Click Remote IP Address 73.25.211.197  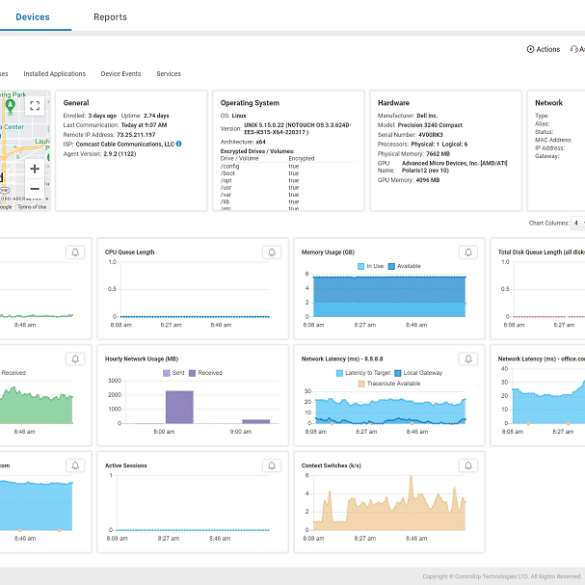coord(136,135)
